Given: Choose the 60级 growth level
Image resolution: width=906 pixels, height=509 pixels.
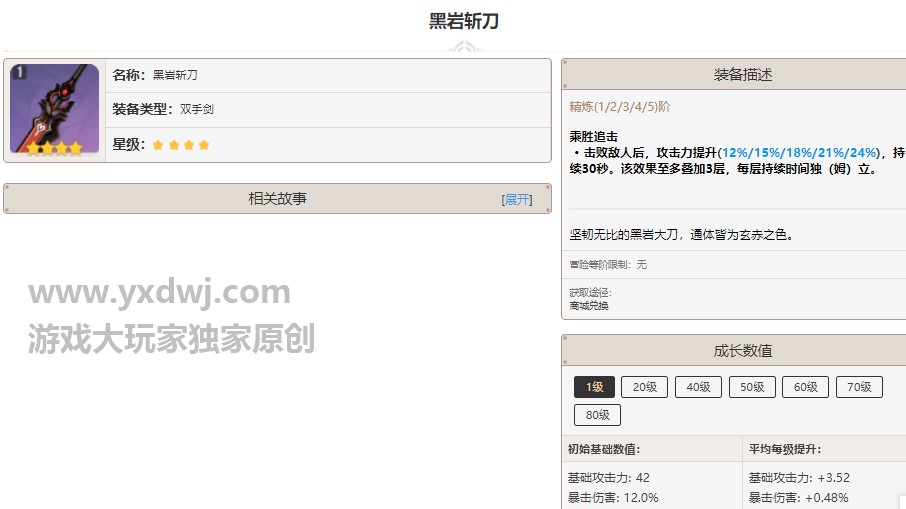Looking at the screenshot, I should point(806,387).
